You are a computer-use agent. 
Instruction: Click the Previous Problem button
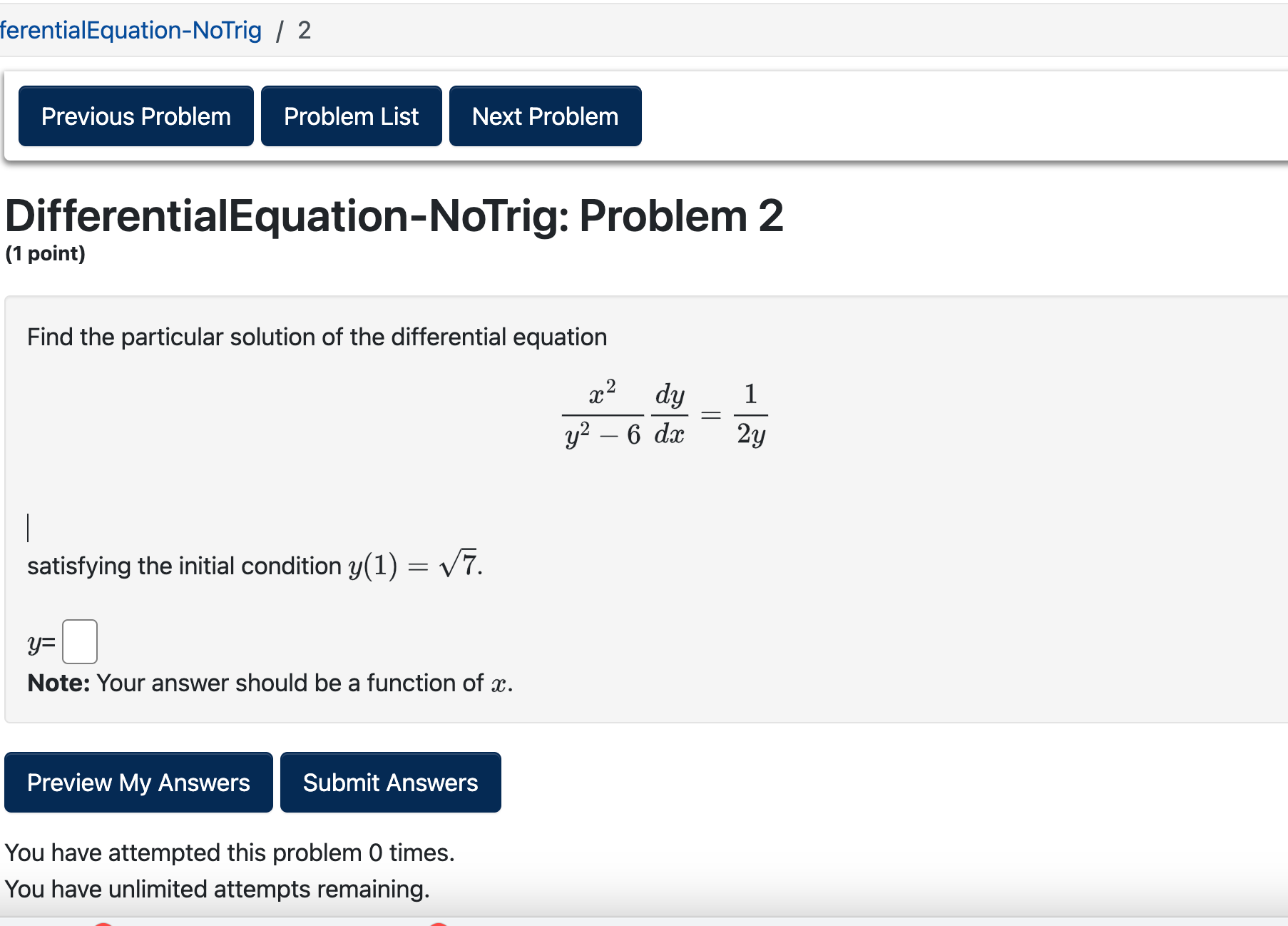(x=135, y=116)
